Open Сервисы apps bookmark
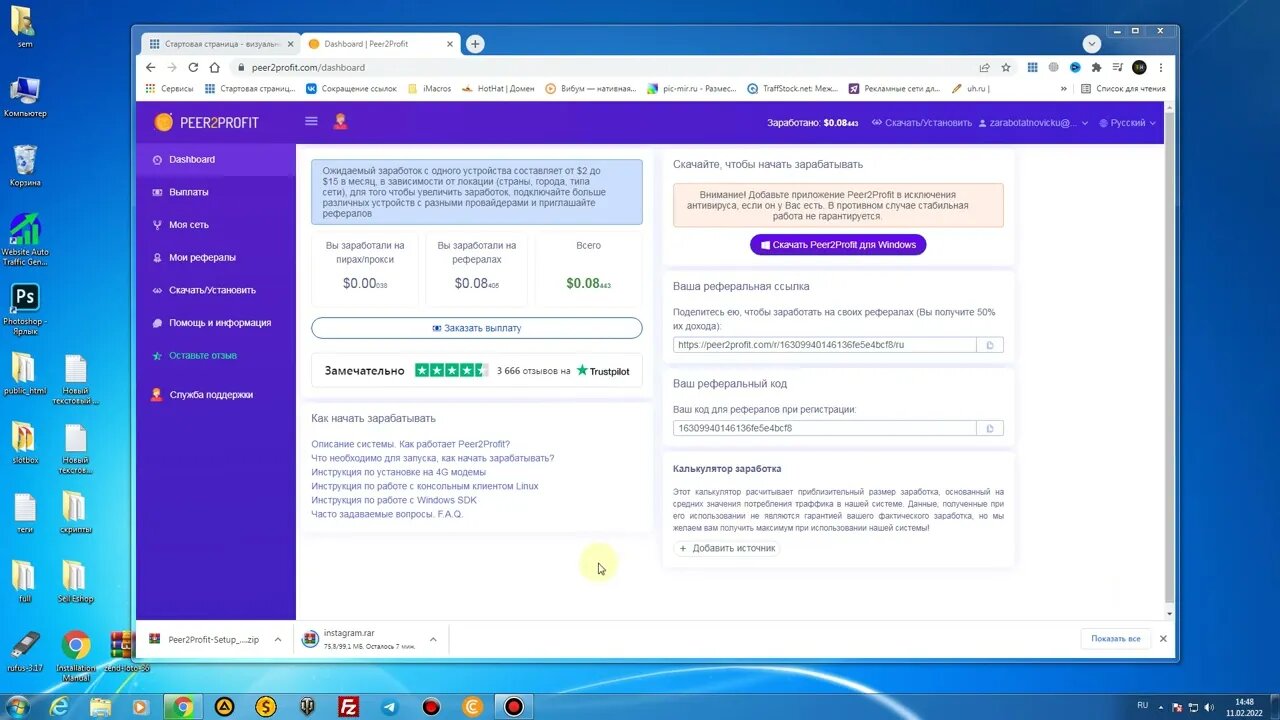 [170, 89]
